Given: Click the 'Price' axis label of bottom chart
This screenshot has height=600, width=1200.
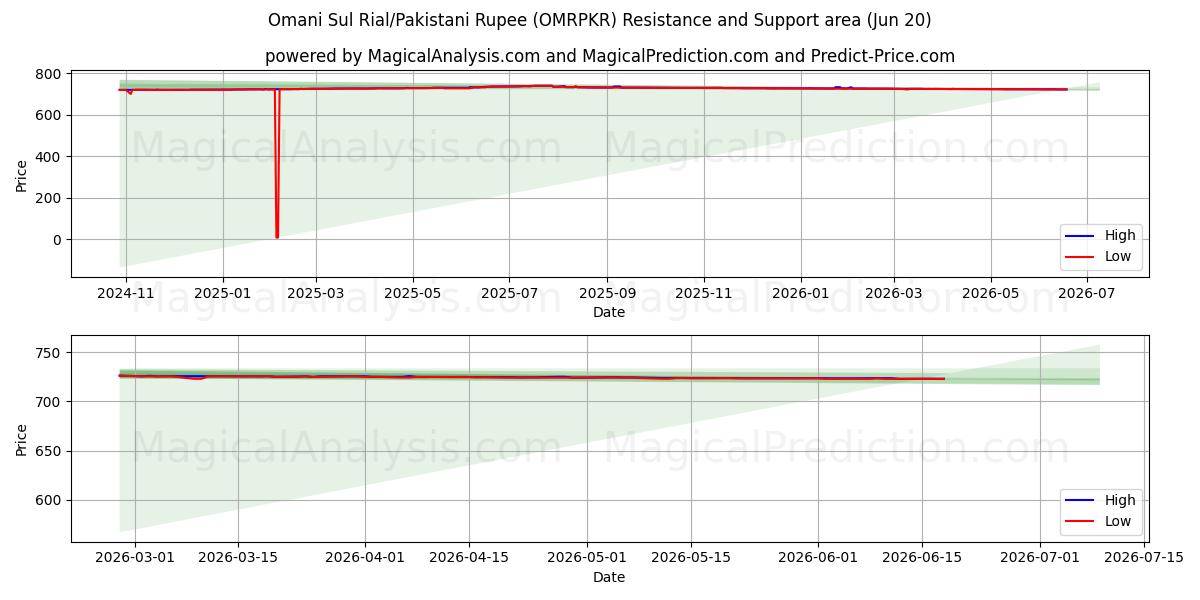Looking at the screenshot, I should point(22,439).
